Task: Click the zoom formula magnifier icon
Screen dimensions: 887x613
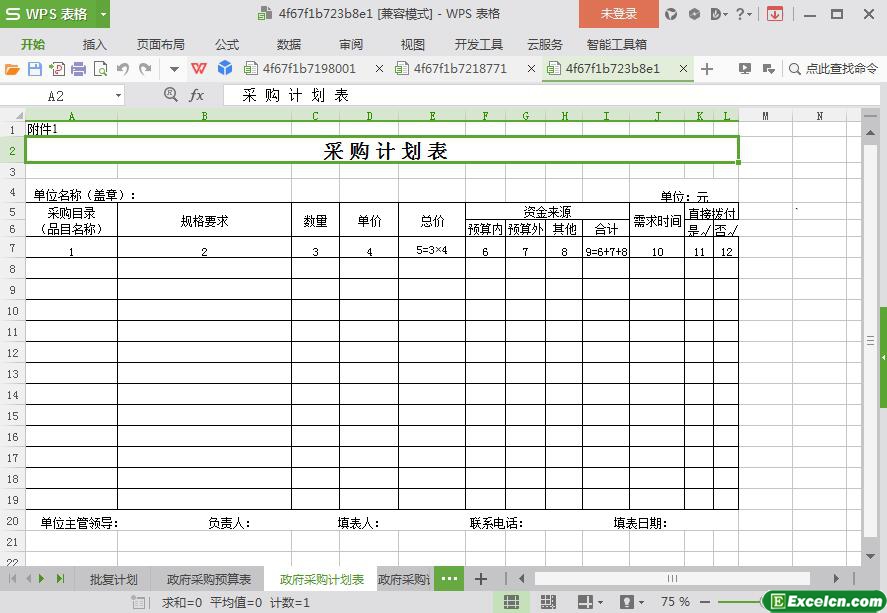Action: (x=170, y=94)
